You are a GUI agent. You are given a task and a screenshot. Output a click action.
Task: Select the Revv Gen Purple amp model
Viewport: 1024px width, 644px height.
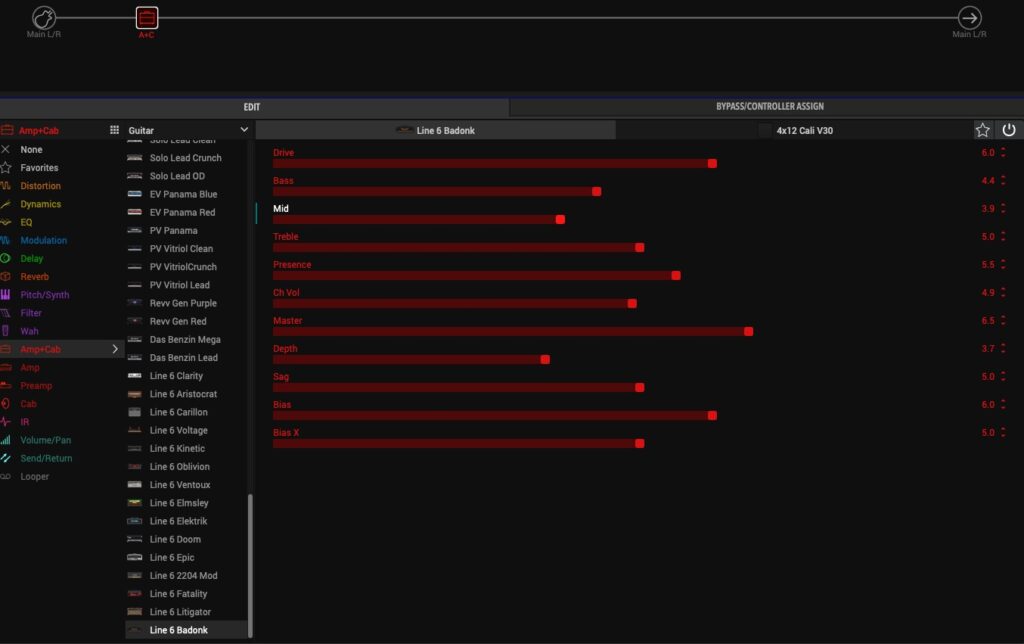click(183, 303)
